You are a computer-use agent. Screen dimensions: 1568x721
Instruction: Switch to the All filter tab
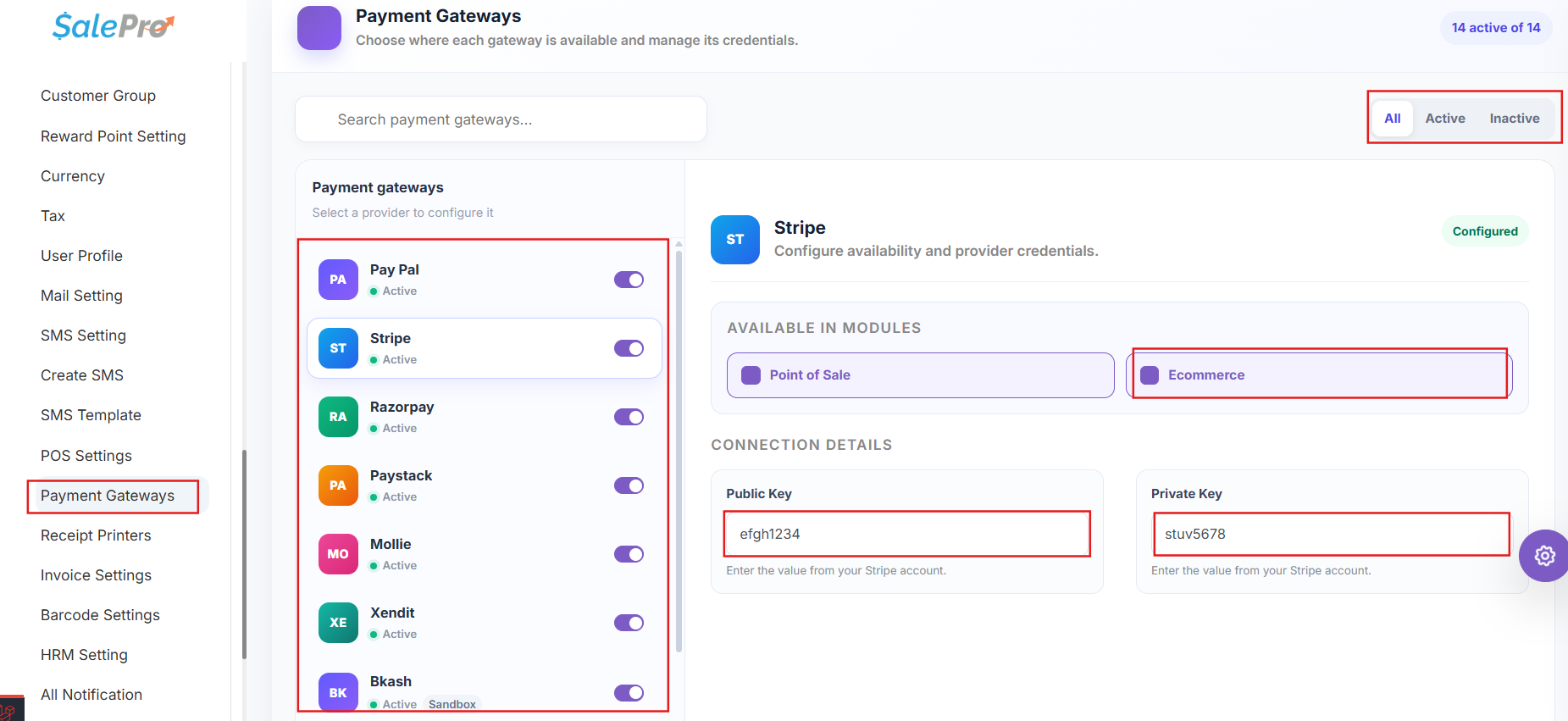[x=1393, y=119]
